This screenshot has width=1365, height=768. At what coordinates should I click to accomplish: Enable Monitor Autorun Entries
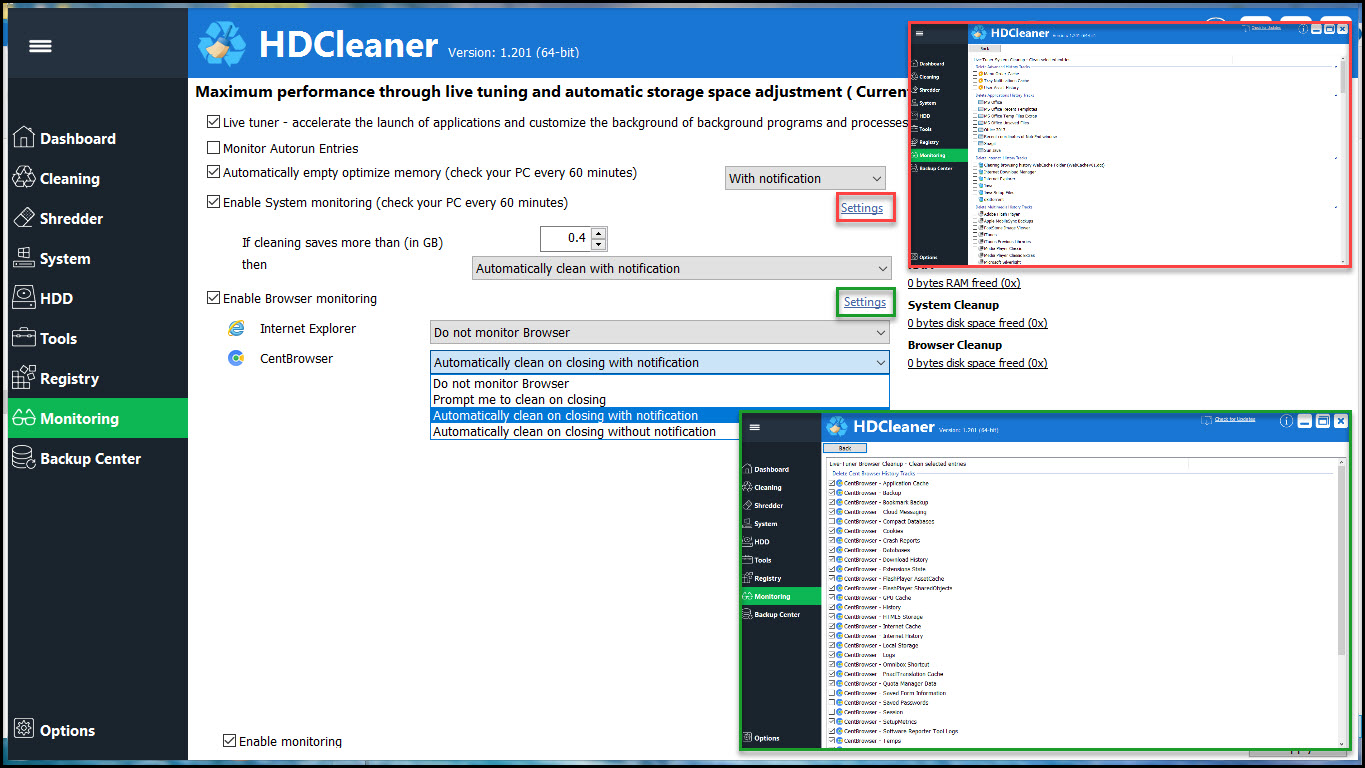[213, 148]
